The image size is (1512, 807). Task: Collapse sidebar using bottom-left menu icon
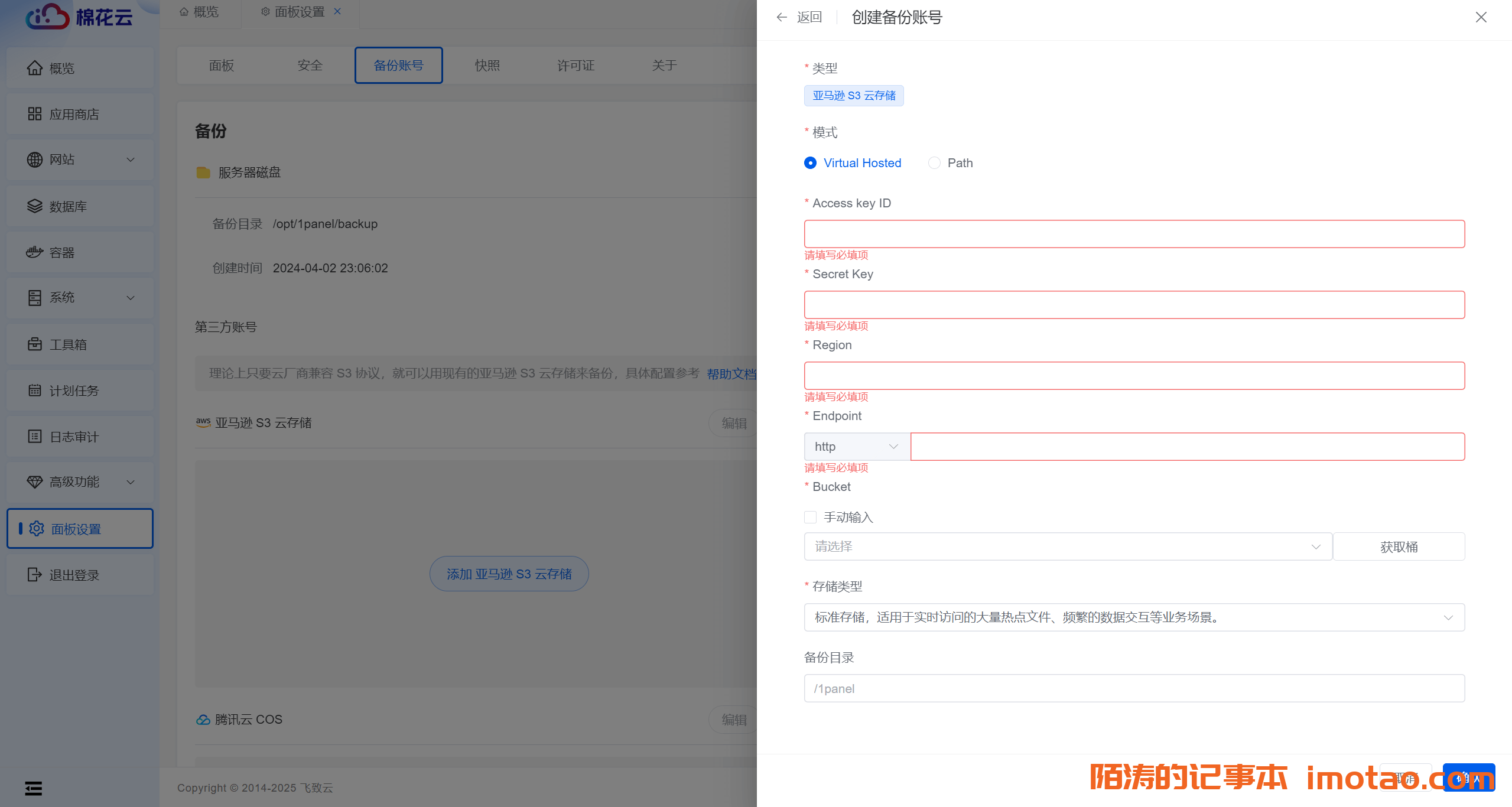(x=33, y=788)
